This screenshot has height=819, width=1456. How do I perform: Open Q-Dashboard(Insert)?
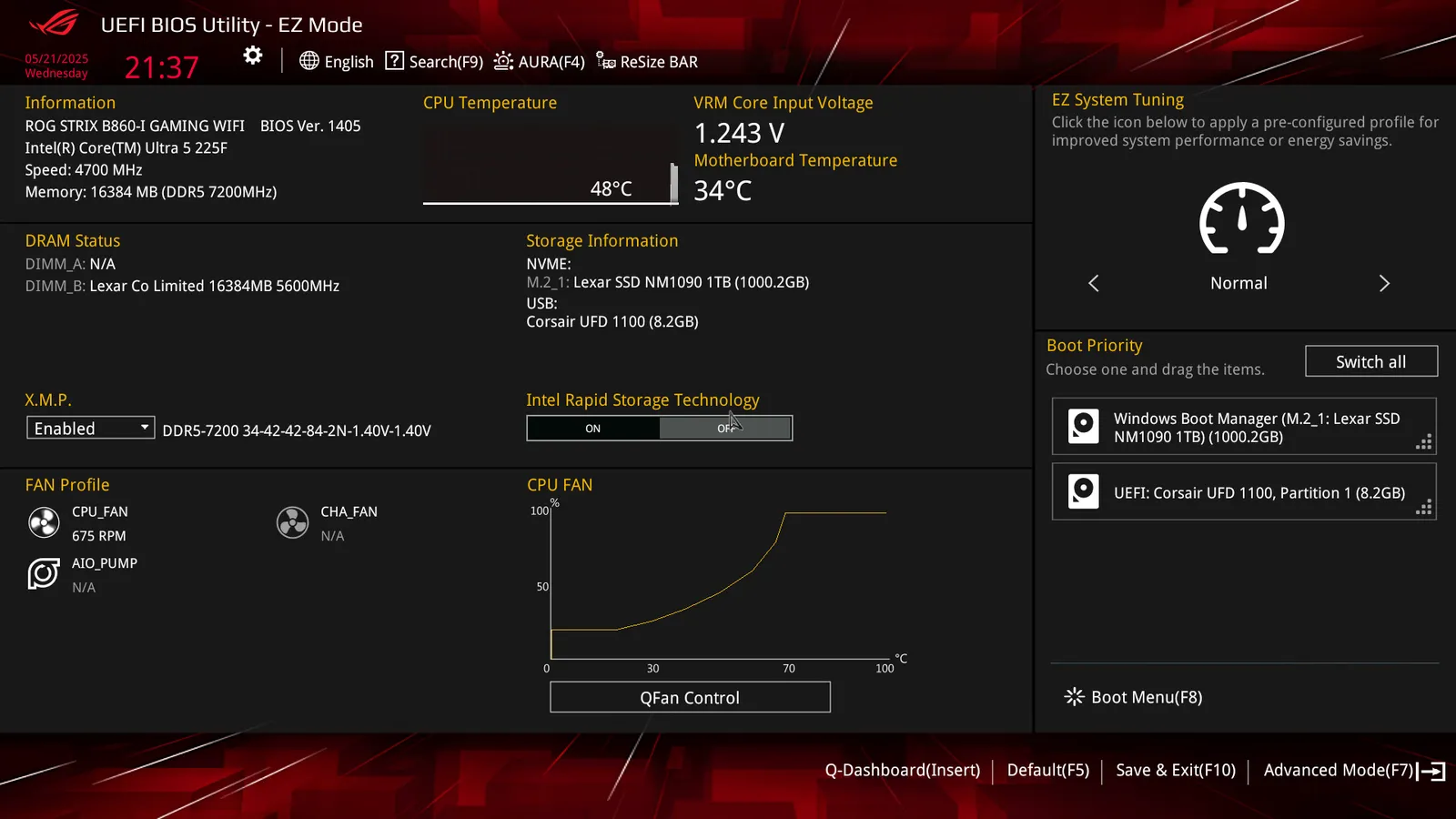(x=903, y=770)
